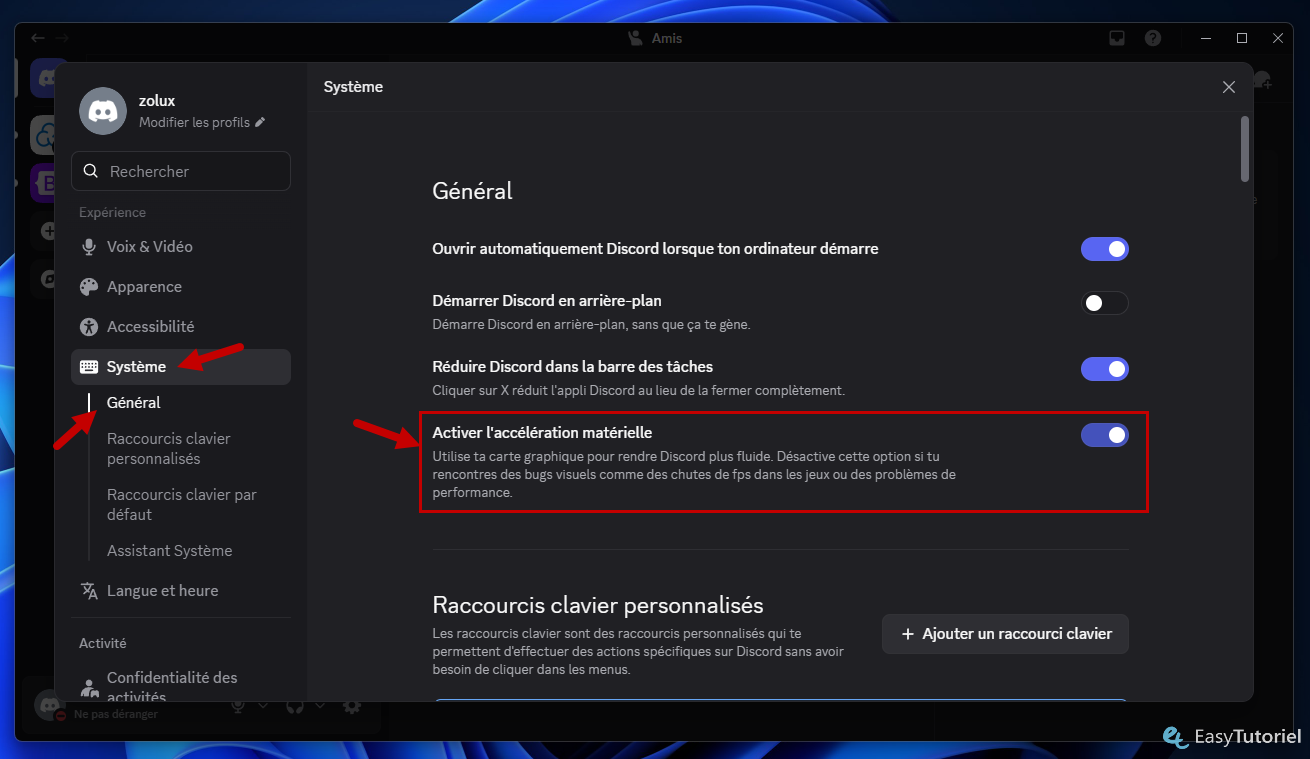Select the Général sub-item
This screenshot has height=759, width=1310.
tap(134, 403)
